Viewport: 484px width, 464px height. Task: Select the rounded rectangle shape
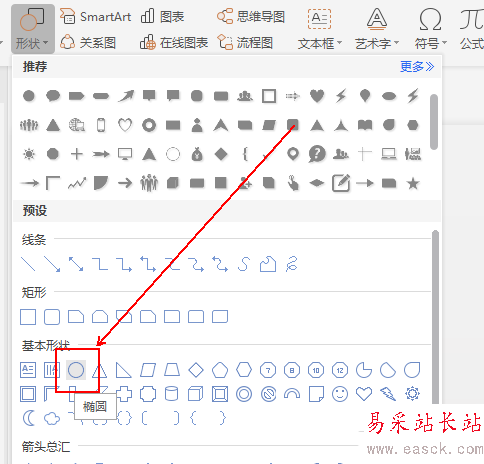tap(52, 317)
